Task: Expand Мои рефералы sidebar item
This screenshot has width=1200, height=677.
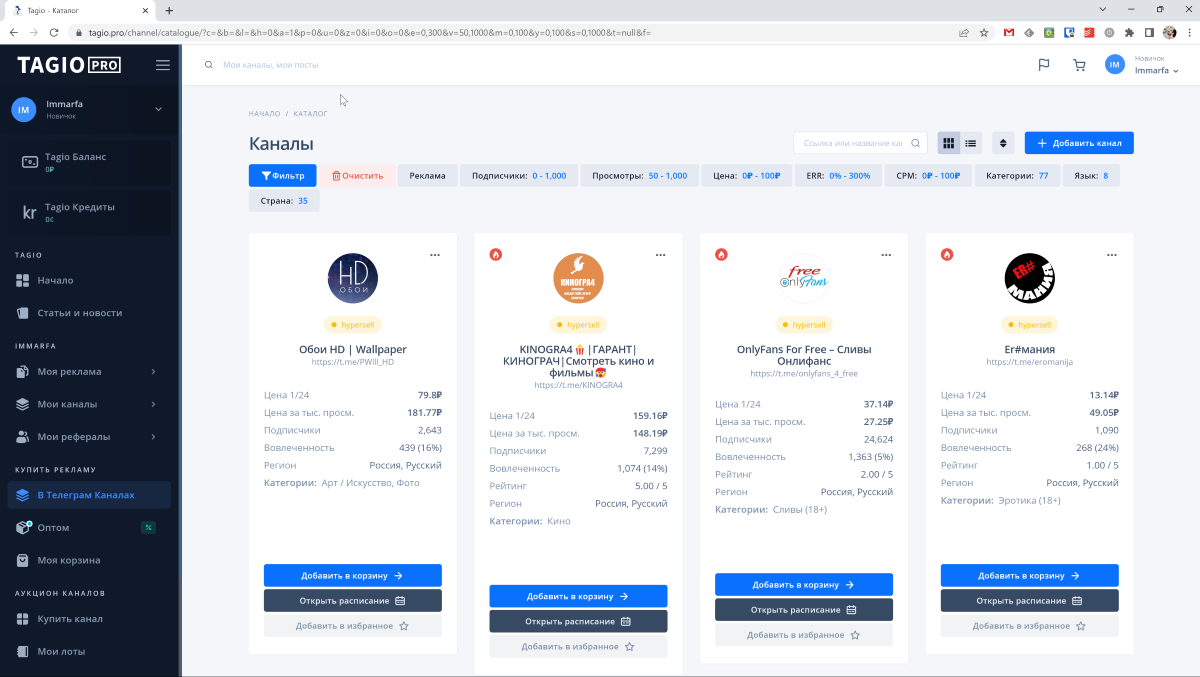Action: tap(90, 436)
